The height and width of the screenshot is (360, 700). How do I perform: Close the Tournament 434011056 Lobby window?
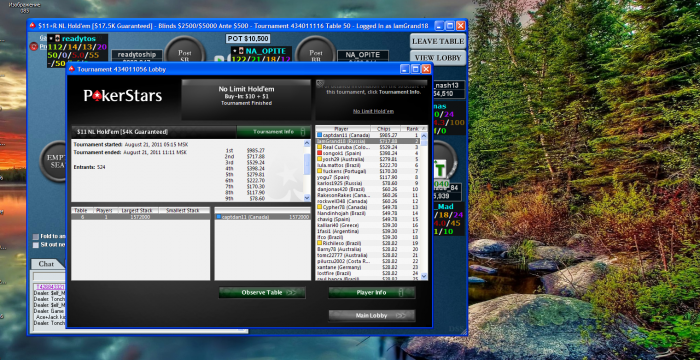click(x=426, y=69)
